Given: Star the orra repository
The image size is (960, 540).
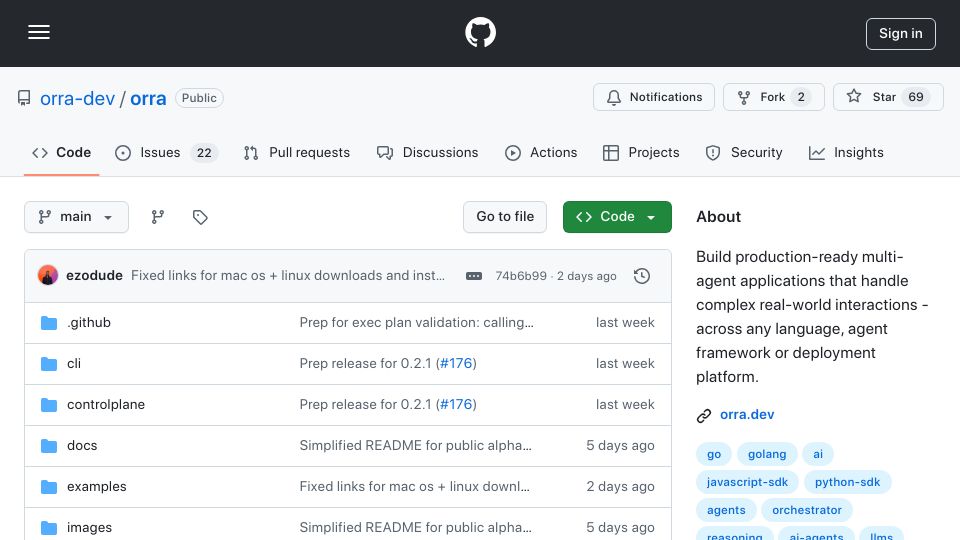Looking at the screenshot, I should [x=888, y=97].
